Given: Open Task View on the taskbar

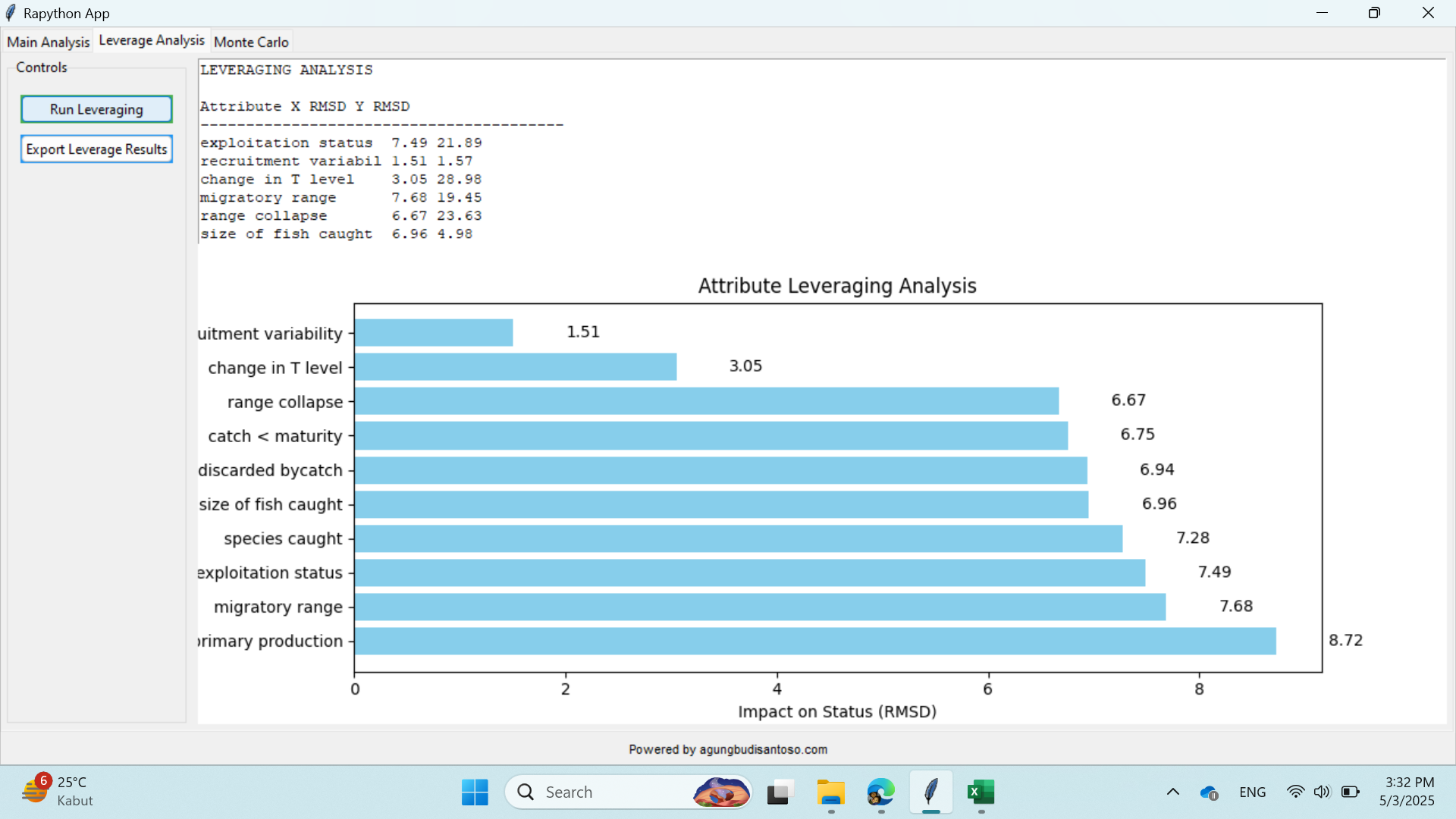Looking at the screenshot, I should tap(780, 792).
